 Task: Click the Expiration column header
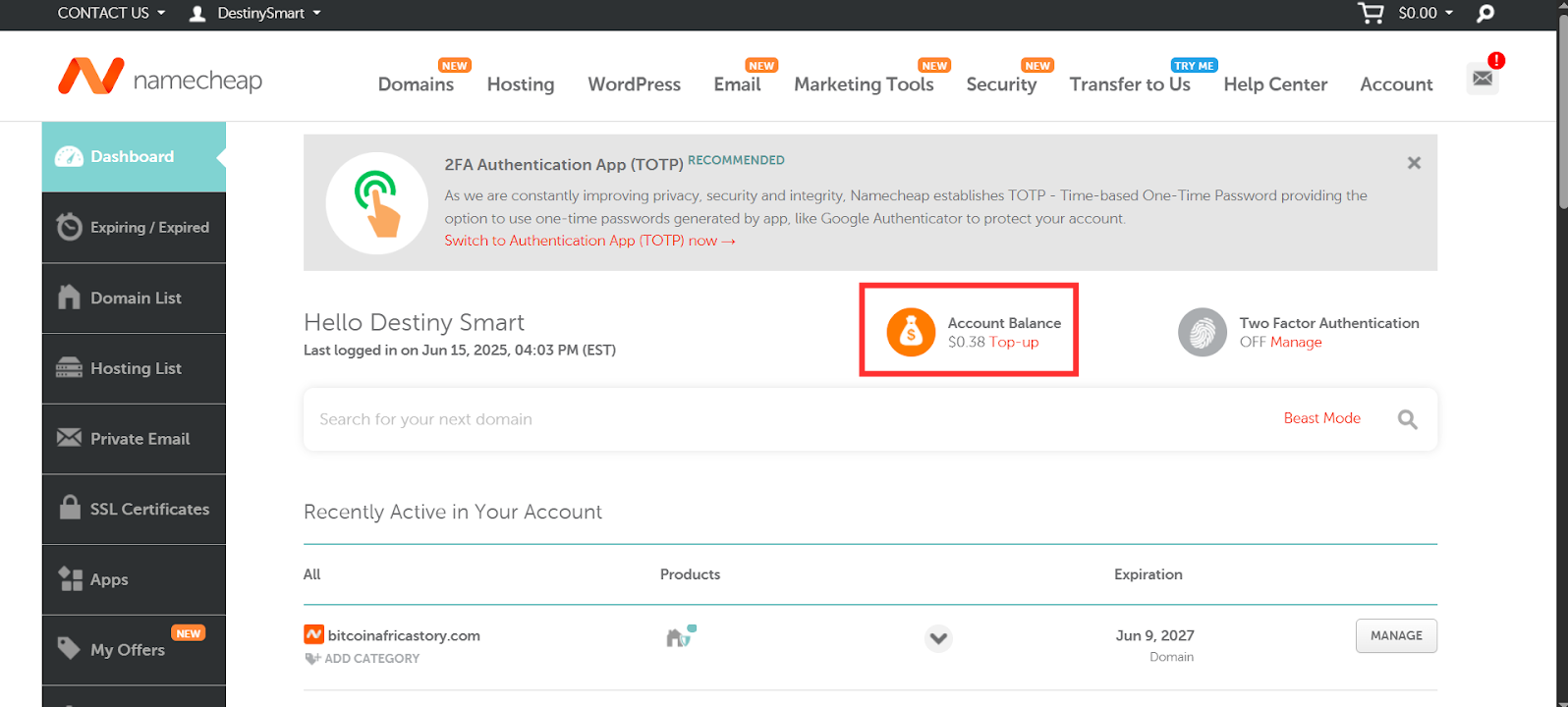[x=1148, y=574]
